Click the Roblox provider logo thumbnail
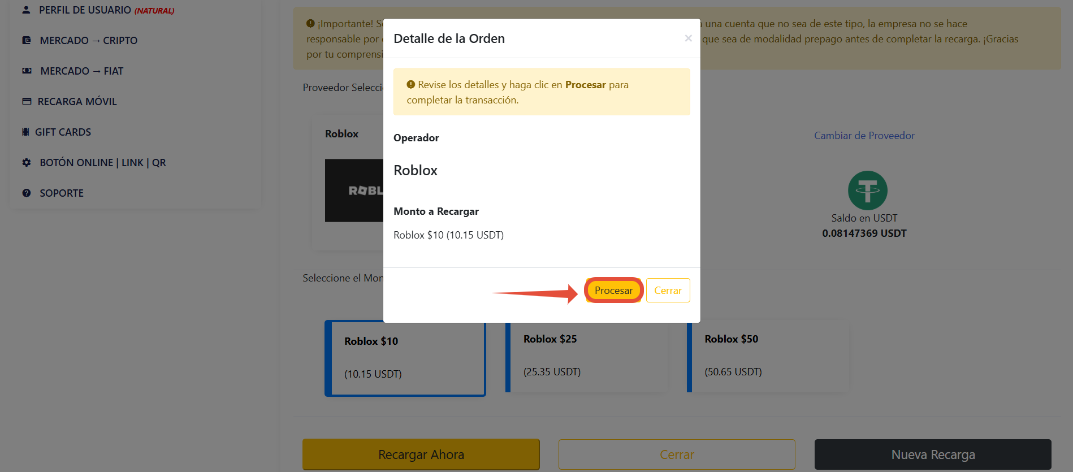Viewport: 1073px width, 472px height. pos(354,190)
